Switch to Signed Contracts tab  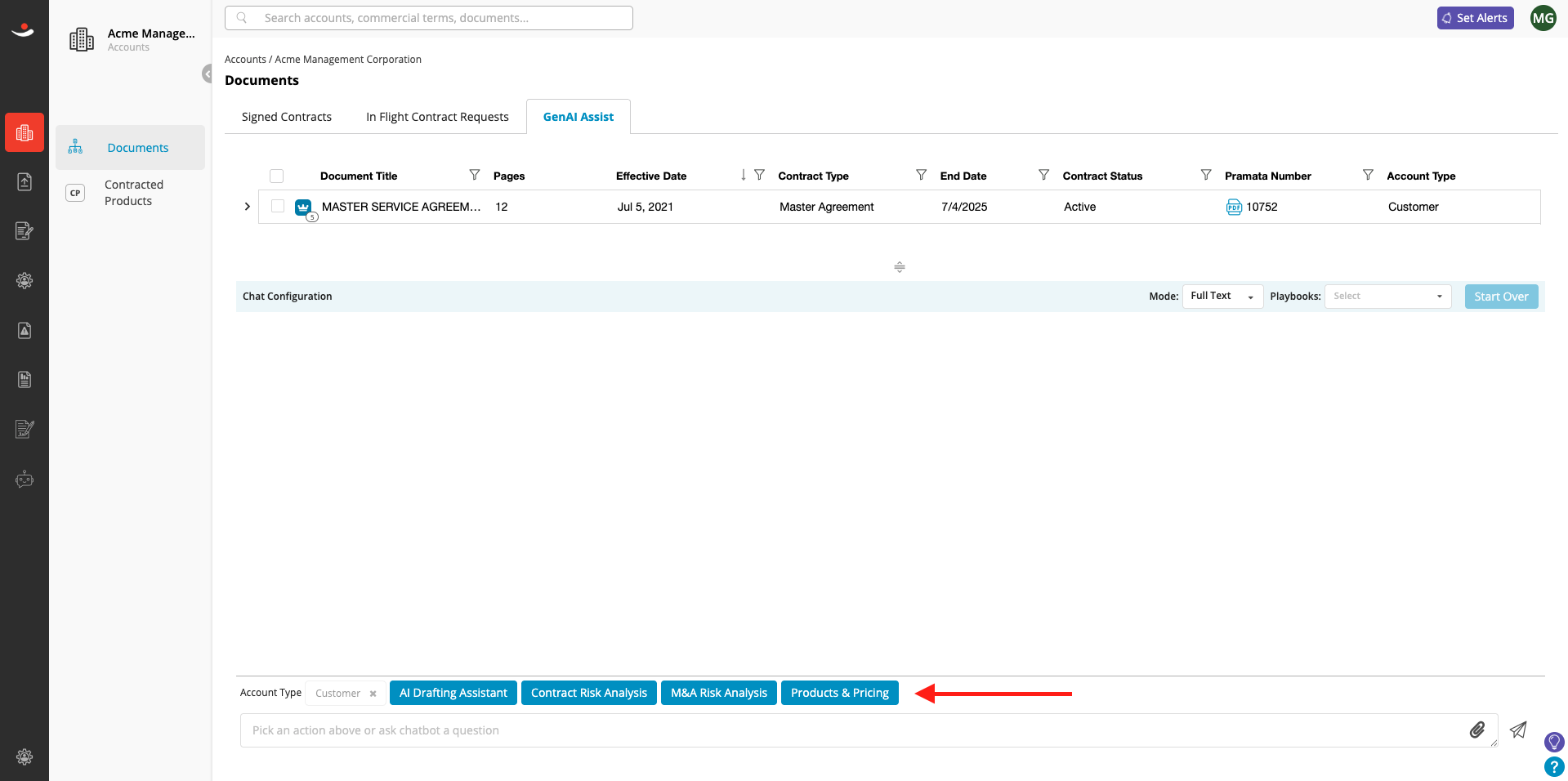tap(287, 117)
